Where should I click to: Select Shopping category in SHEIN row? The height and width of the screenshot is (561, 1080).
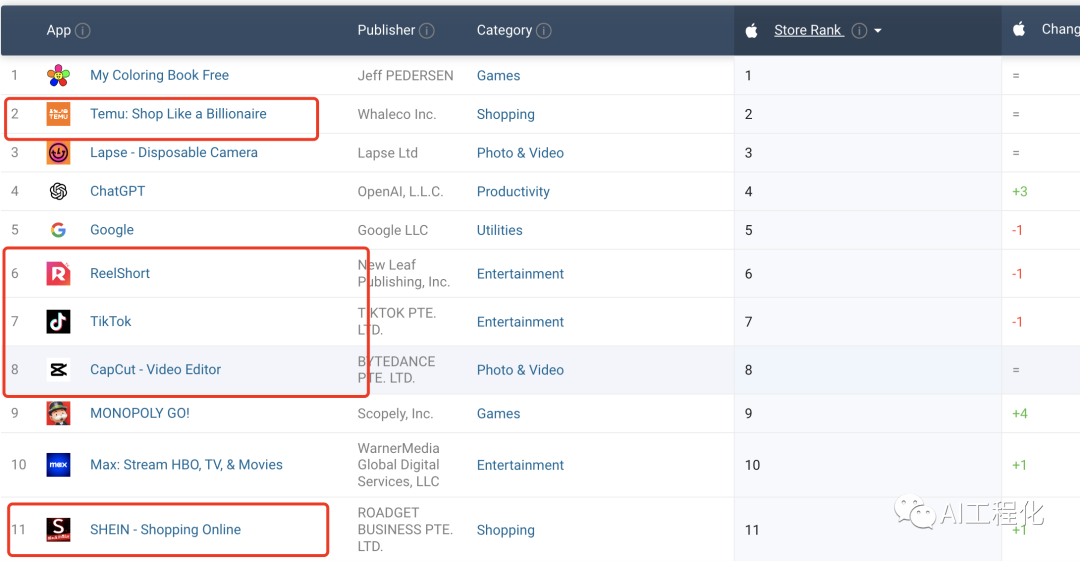click(x=506, y=530)
